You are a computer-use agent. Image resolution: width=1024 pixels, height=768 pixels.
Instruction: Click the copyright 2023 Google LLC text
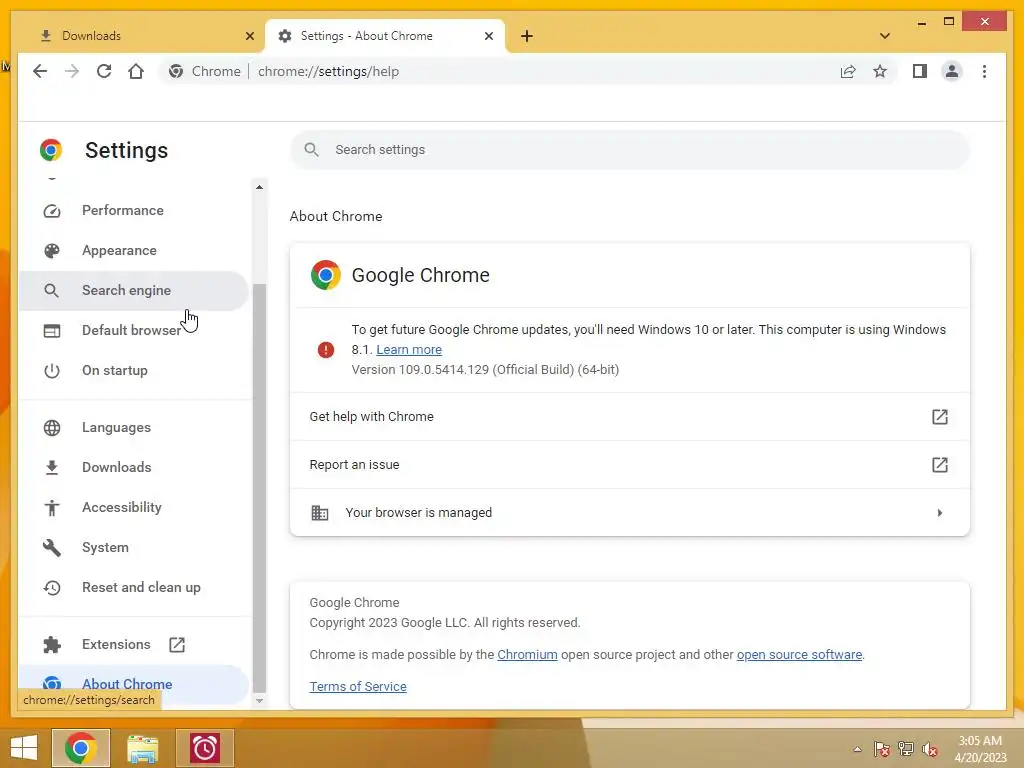pos(445,622)
